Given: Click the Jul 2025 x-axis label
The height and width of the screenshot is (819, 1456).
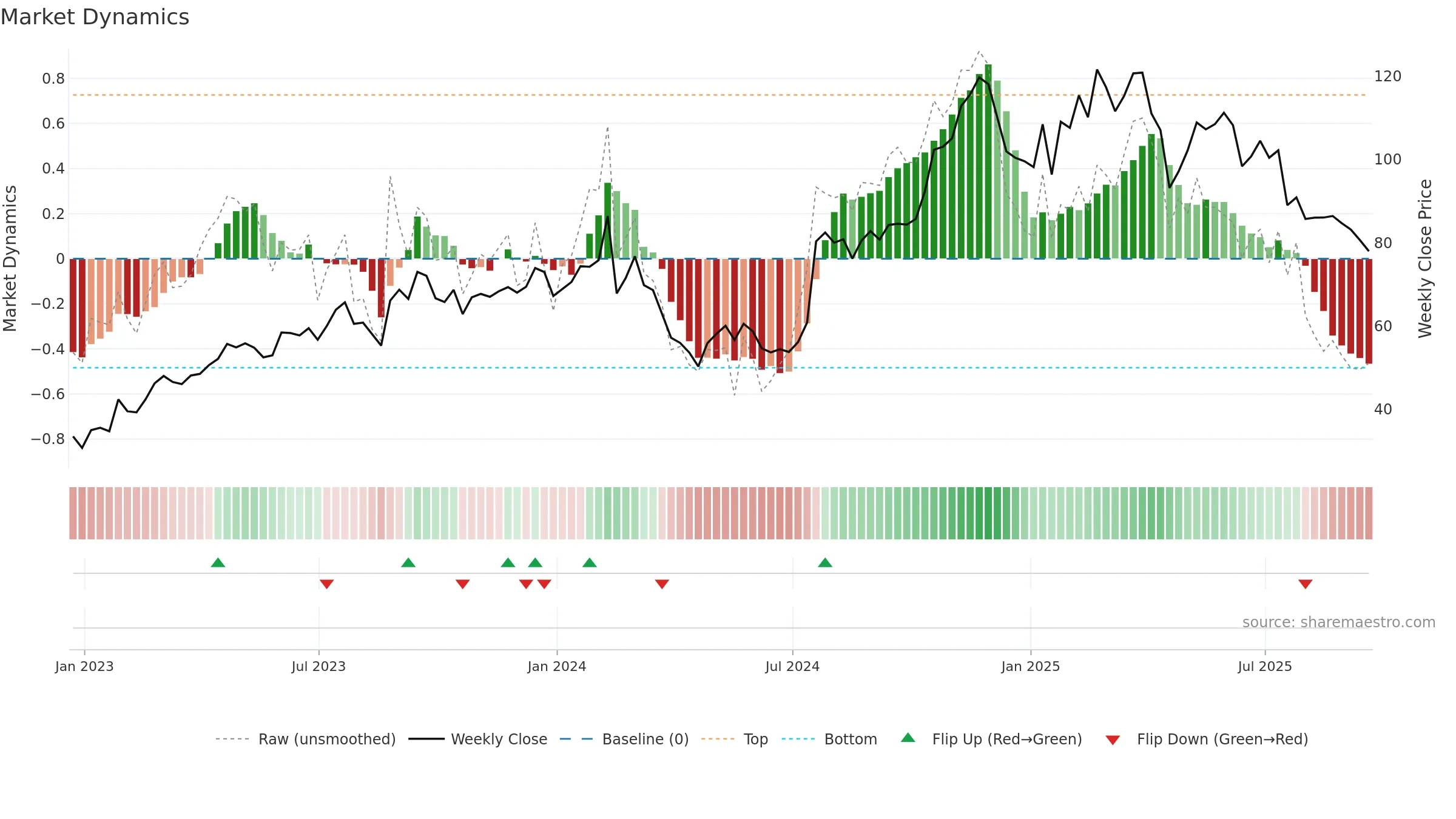Looking at the screenshot, I should 1265,667.
